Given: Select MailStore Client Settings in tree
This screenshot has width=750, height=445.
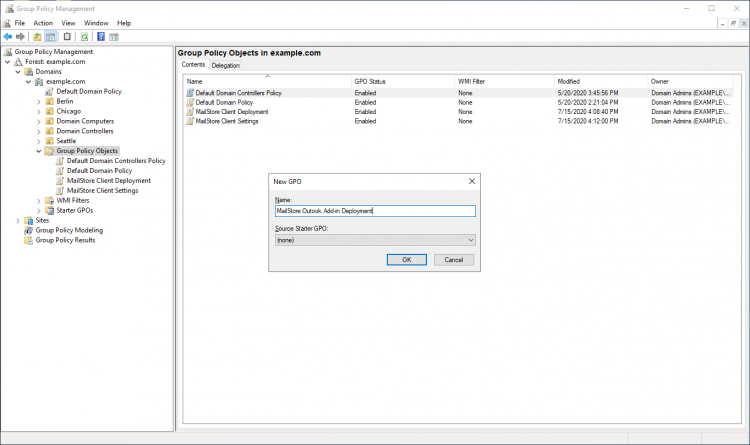Looking at the screenshot, I should (x=102, y=190).
